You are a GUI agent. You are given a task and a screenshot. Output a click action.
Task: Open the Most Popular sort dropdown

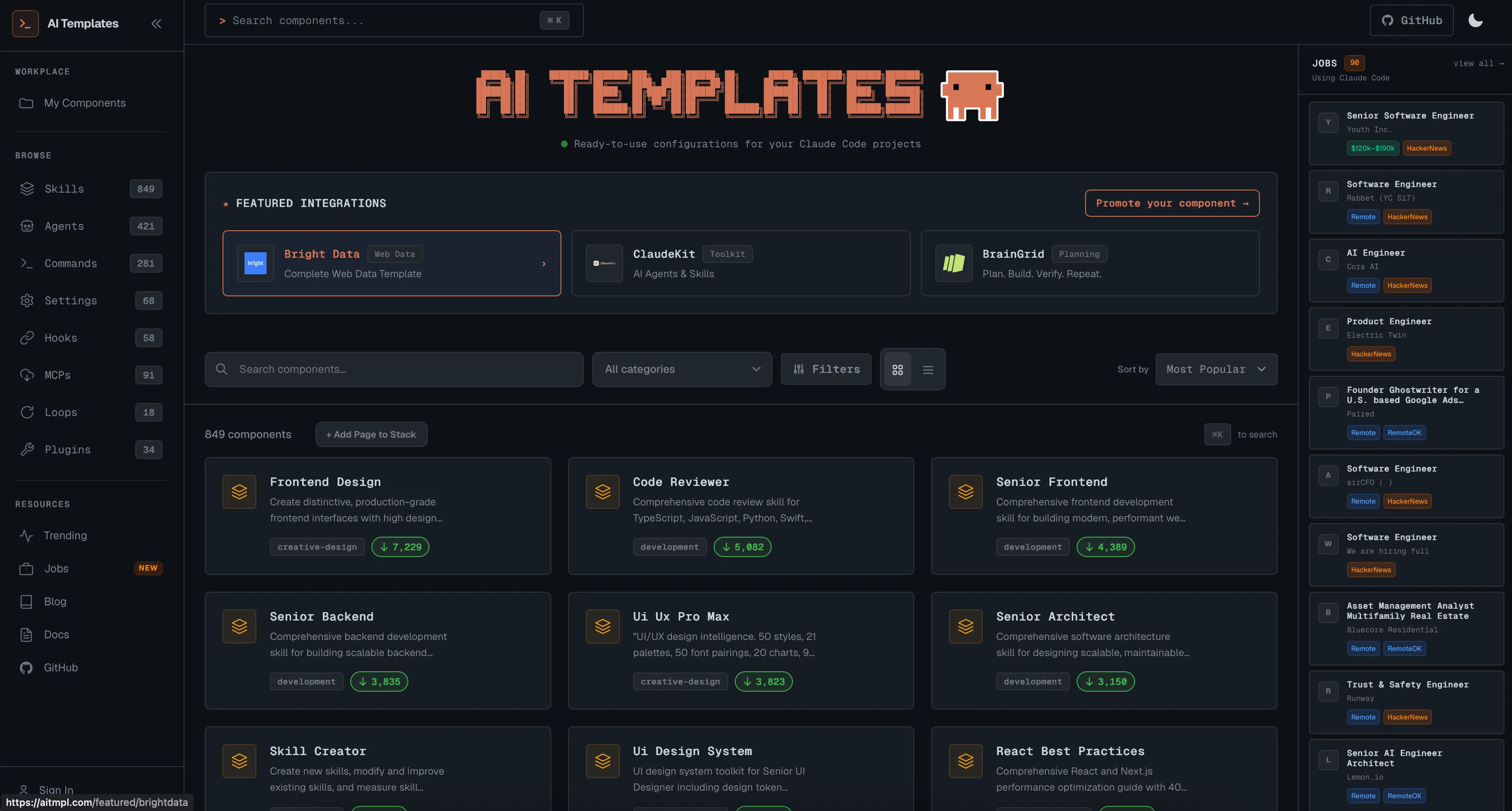pos(1216,370)
